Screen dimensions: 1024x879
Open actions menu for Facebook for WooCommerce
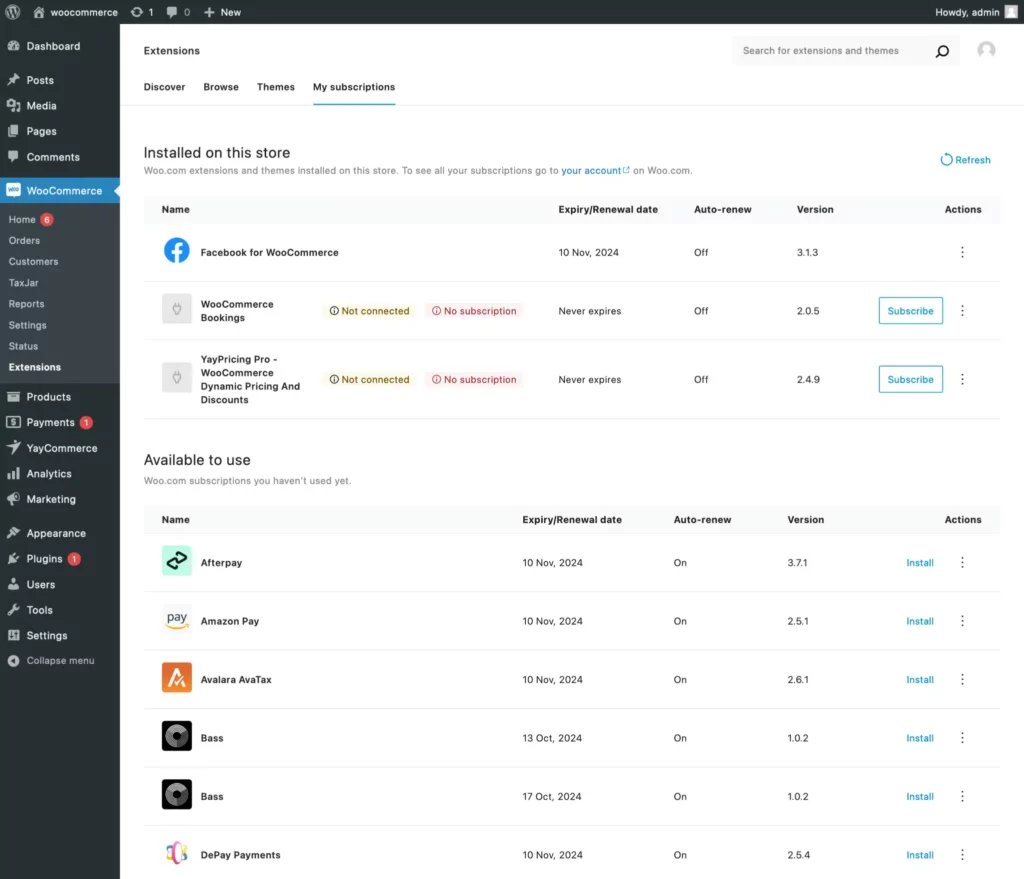coord(962,252)
